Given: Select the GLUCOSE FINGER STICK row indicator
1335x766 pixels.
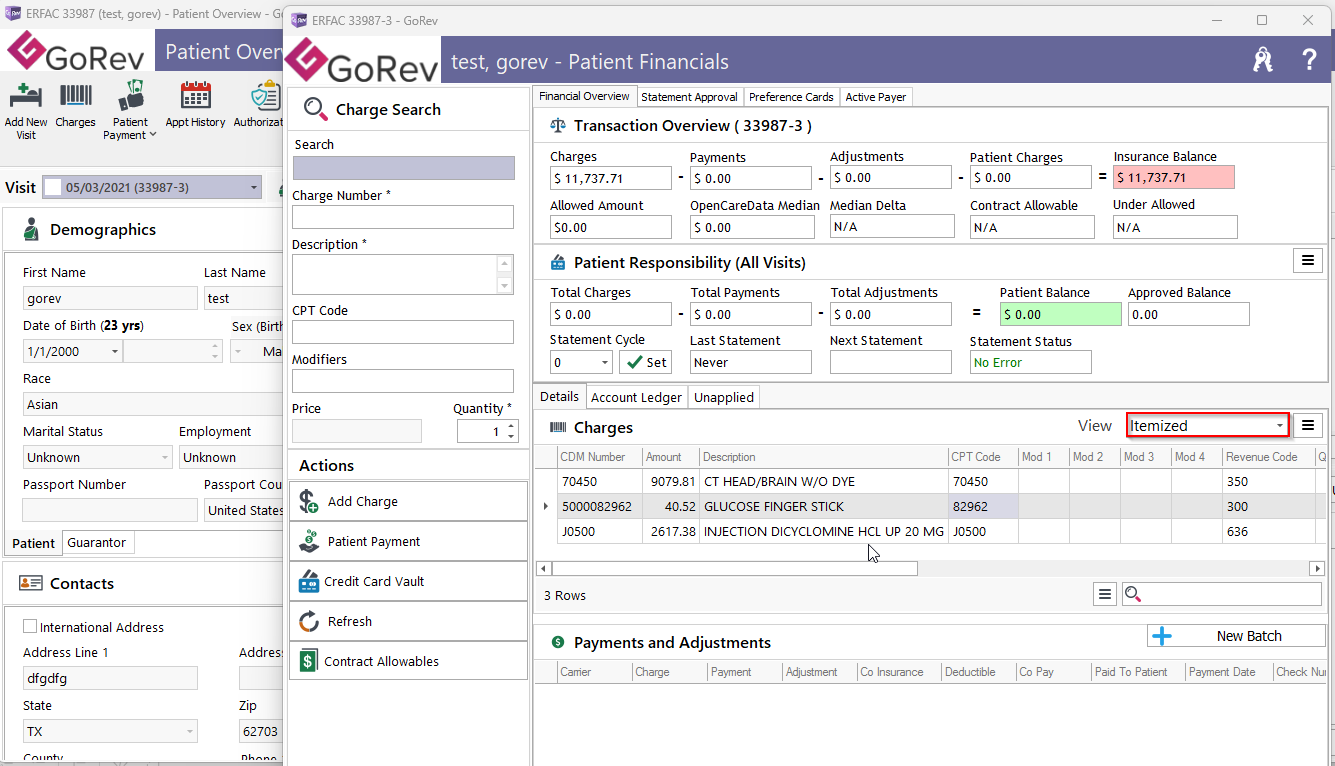Looking at the screenshot, I should [545, 506].
